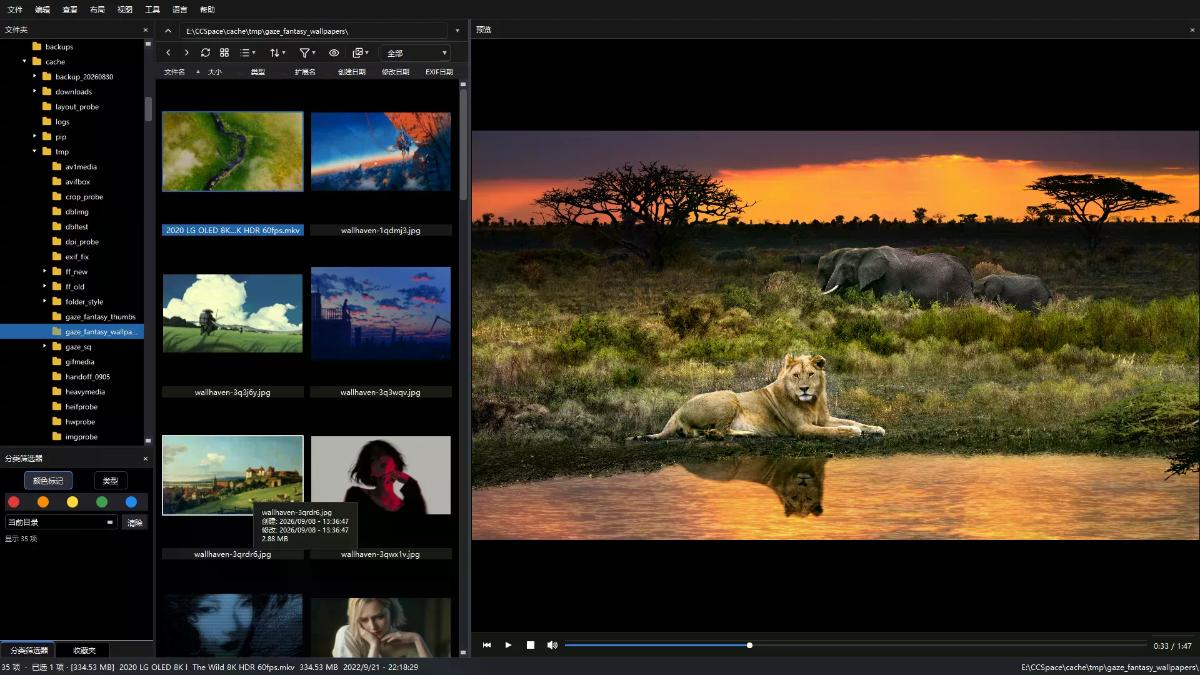Screen dimensions: 1200x675
Task: Filter by the green color label
Action: pyautogui.click(x=102, y=502)
